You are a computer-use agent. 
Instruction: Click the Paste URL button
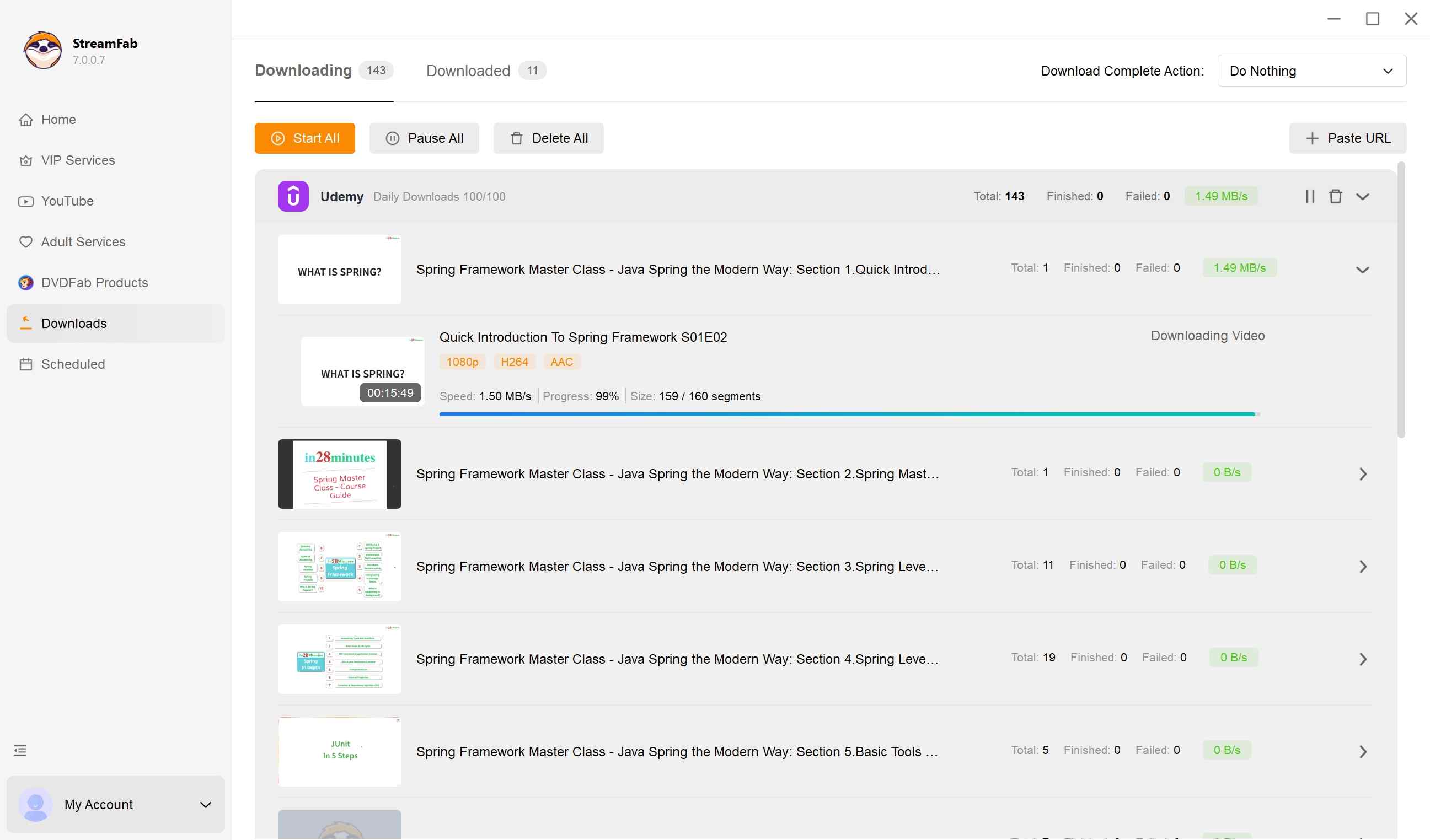(1347, 138)
